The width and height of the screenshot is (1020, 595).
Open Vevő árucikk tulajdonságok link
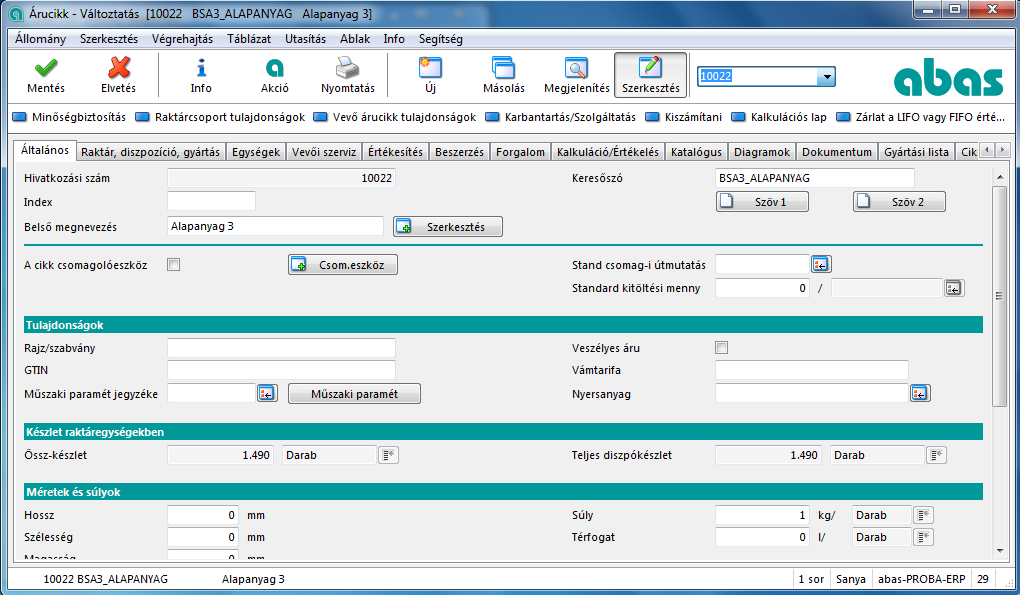point(395,117)
